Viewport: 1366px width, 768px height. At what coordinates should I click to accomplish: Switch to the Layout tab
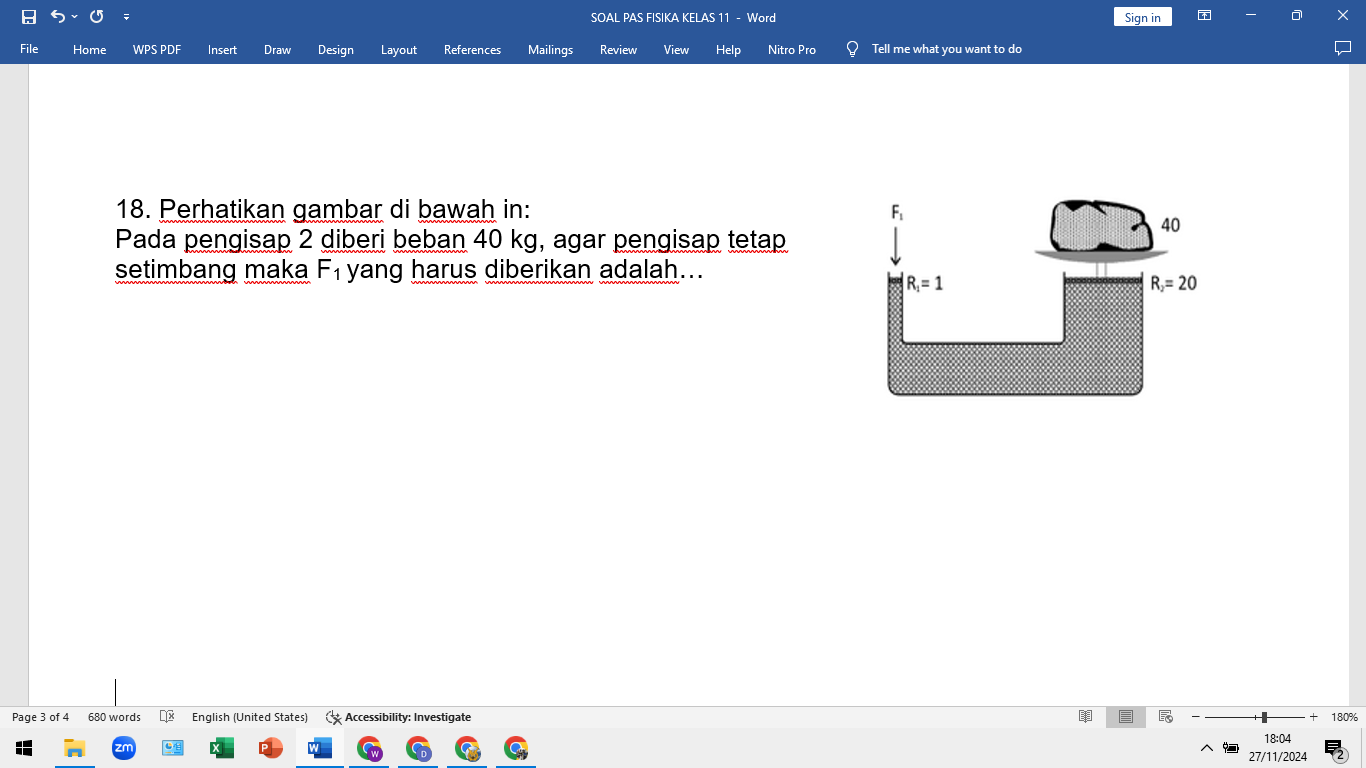click(399, 49)
